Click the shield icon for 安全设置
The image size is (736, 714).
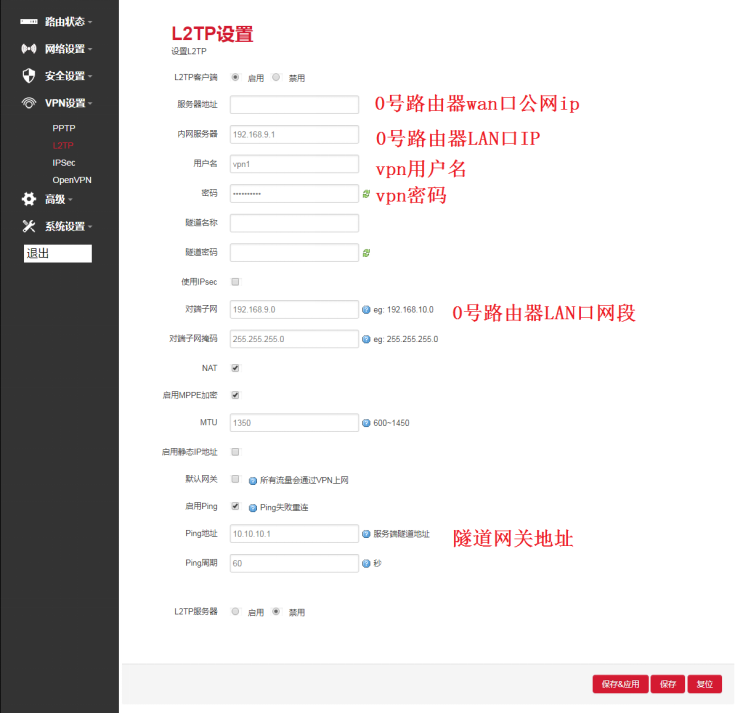(29, 76)
